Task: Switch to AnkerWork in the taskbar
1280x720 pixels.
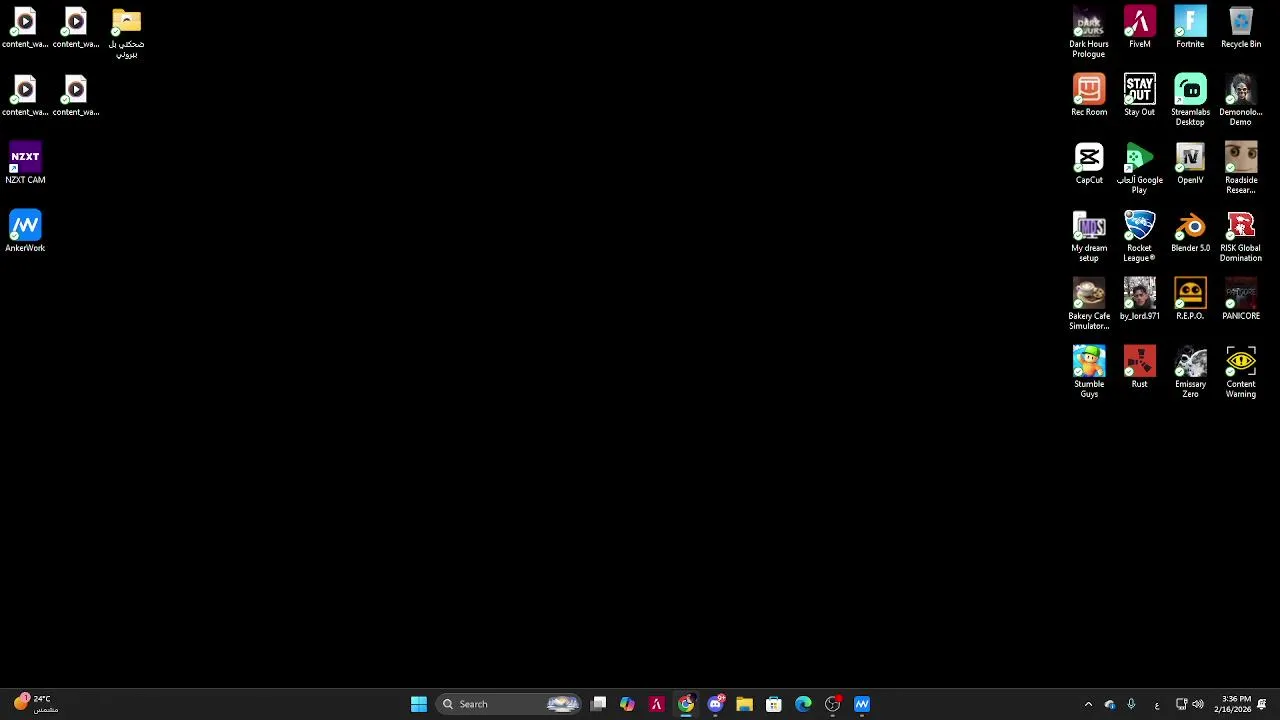Action: click(x=862, y=704)
